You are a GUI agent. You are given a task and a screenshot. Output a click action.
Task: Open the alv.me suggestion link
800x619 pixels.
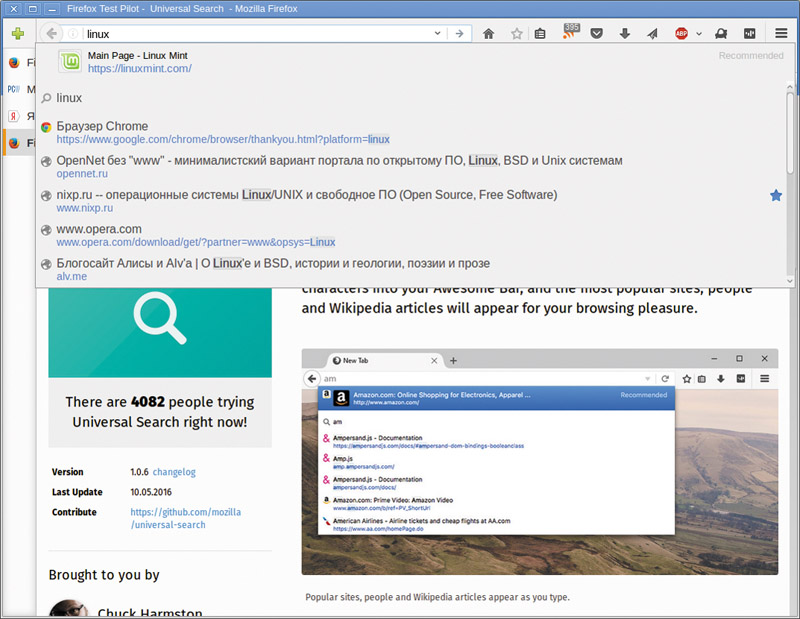72,276
